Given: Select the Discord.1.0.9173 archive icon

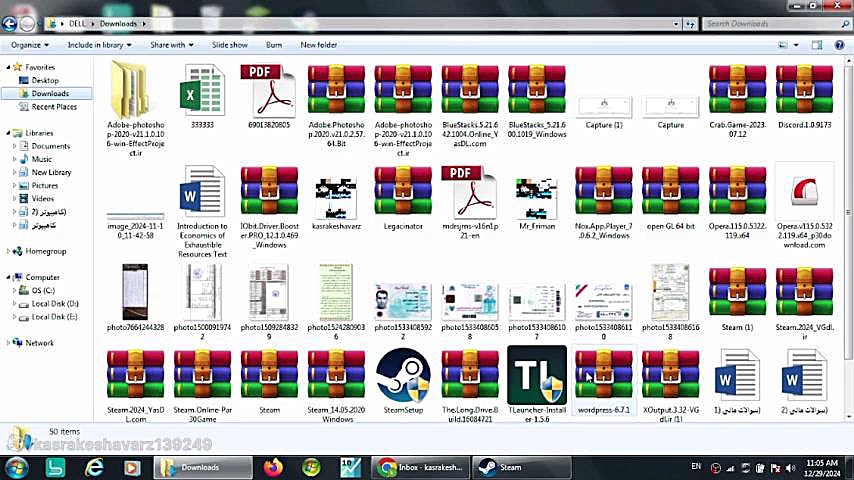Looking at the screenshot, I should [804, 89].
